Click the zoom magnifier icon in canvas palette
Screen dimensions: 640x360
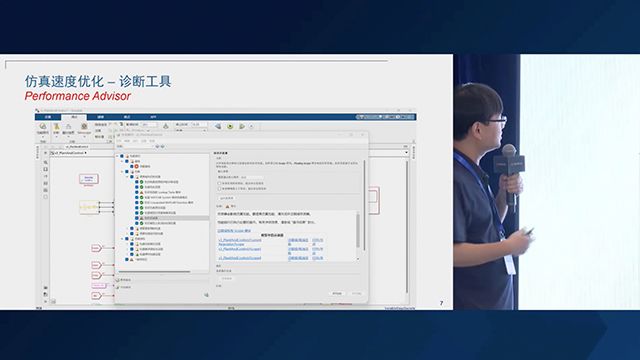[45, 162]
